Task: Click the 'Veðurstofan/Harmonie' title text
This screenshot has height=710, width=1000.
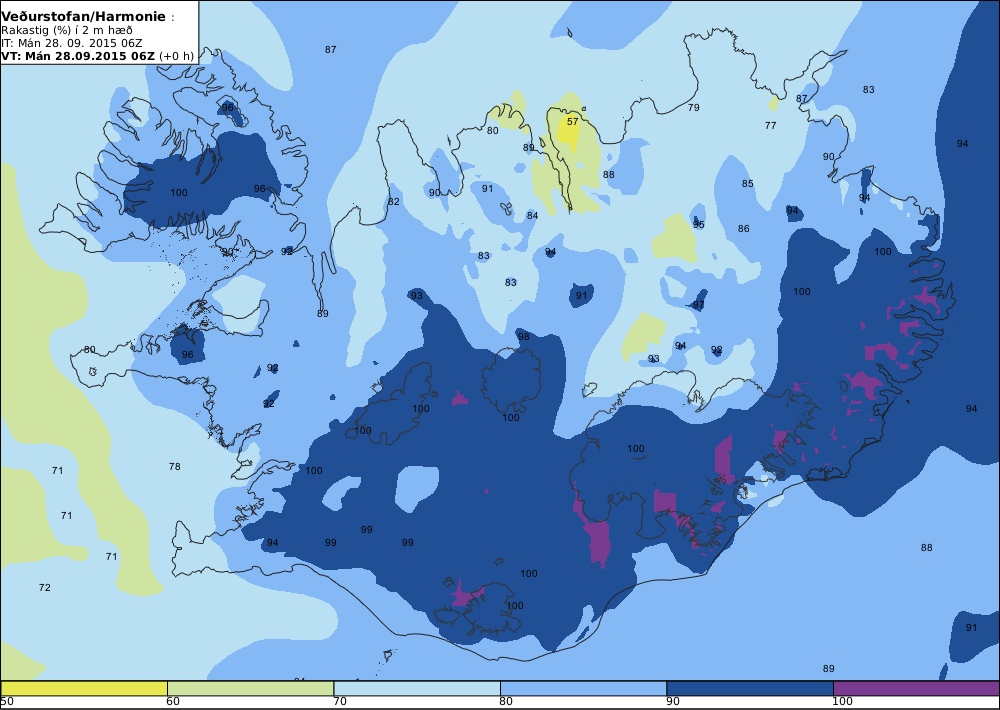Action: click(x=84, y=17)
